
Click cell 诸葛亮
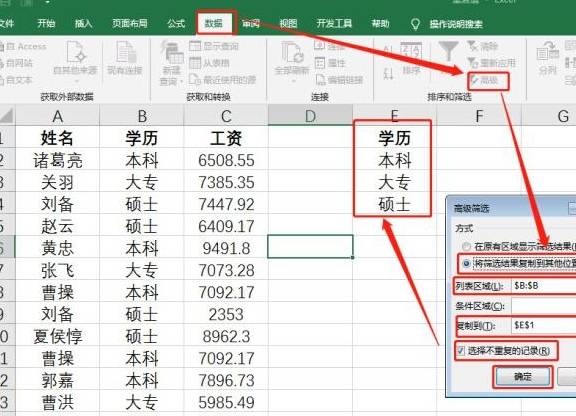click(x=57, y=160)
